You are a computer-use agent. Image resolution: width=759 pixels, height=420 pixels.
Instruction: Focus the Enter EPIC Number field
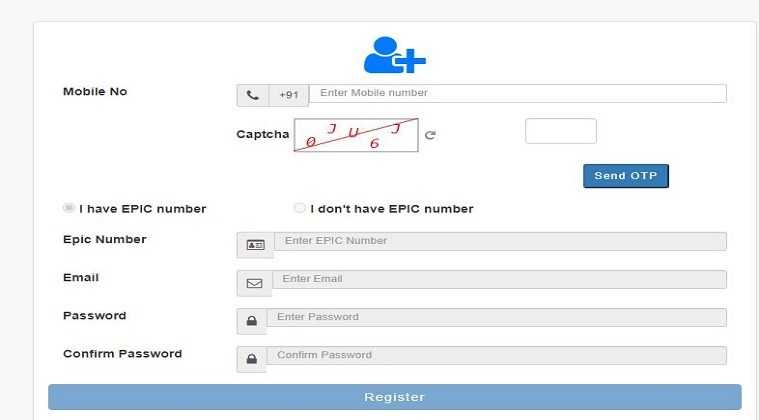click(x=501, y=241)
